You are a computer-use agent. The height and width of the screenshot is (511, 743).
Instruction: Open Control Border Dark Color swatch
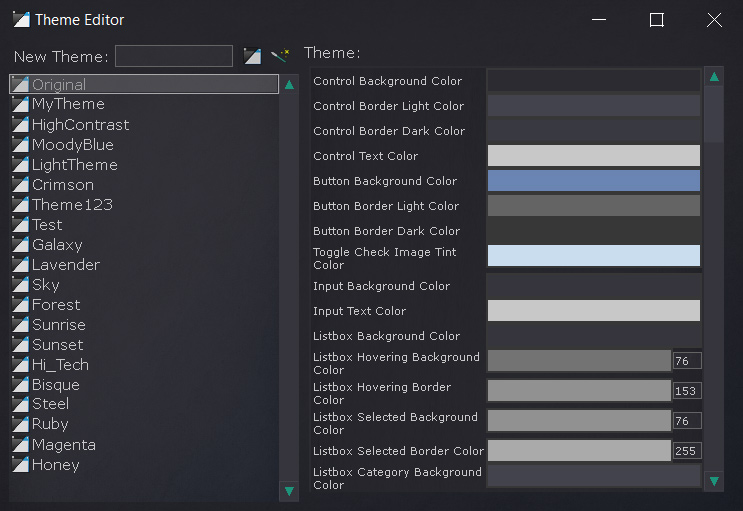coord(594,131)
